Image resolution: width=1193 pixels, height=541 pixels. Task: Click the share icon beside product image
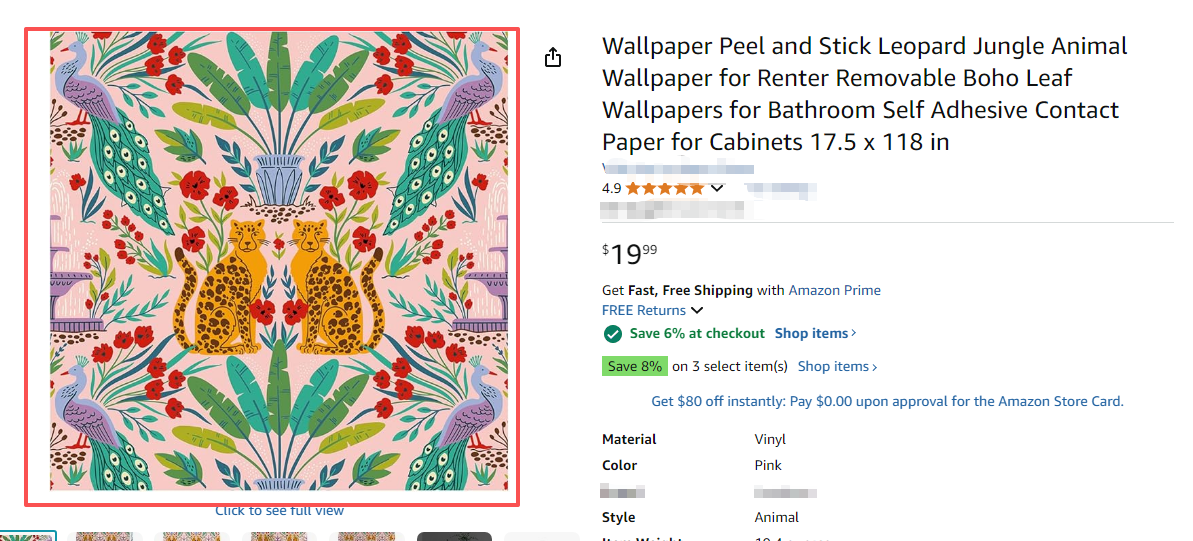coord(553,58)
